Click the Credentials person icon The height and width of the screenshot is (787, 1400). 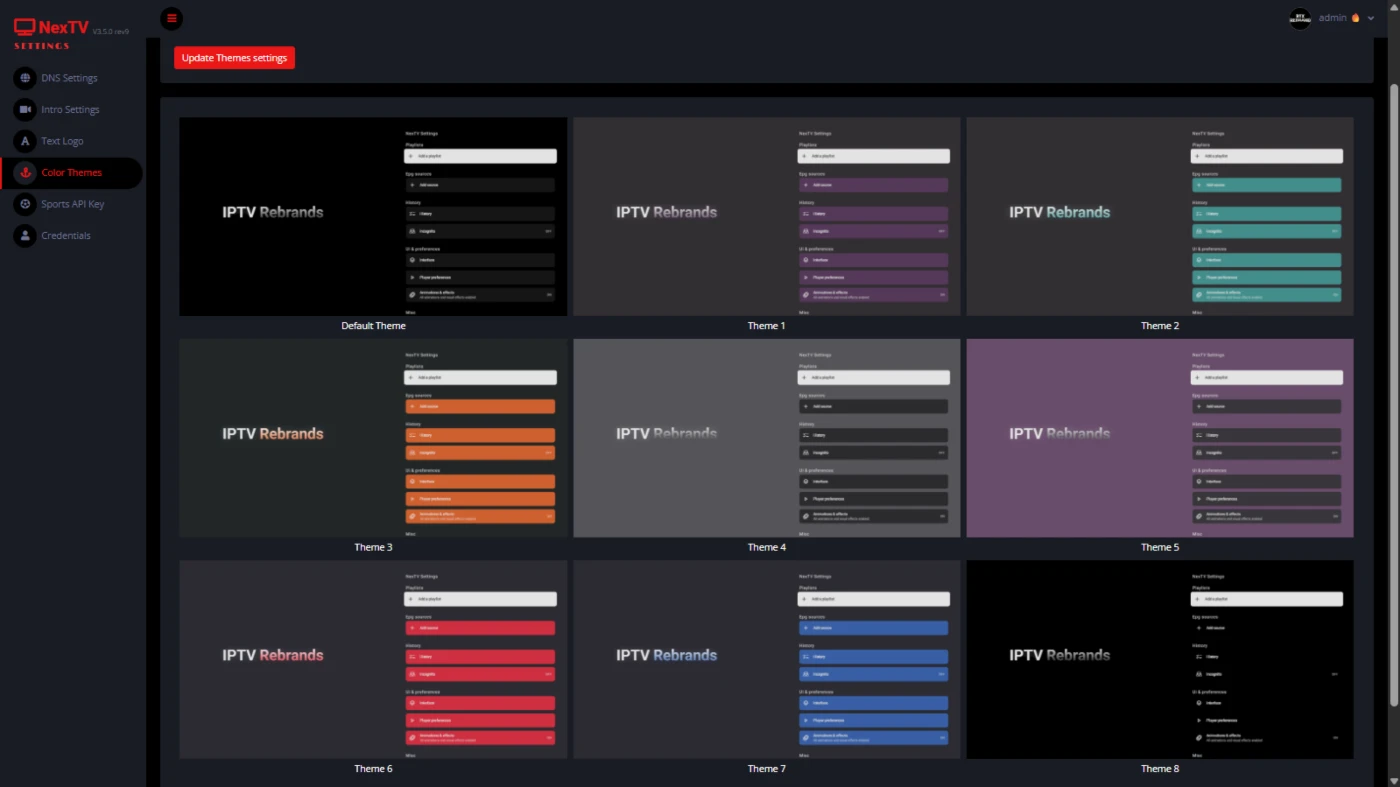pyautogui.click(x=25, y=236)
